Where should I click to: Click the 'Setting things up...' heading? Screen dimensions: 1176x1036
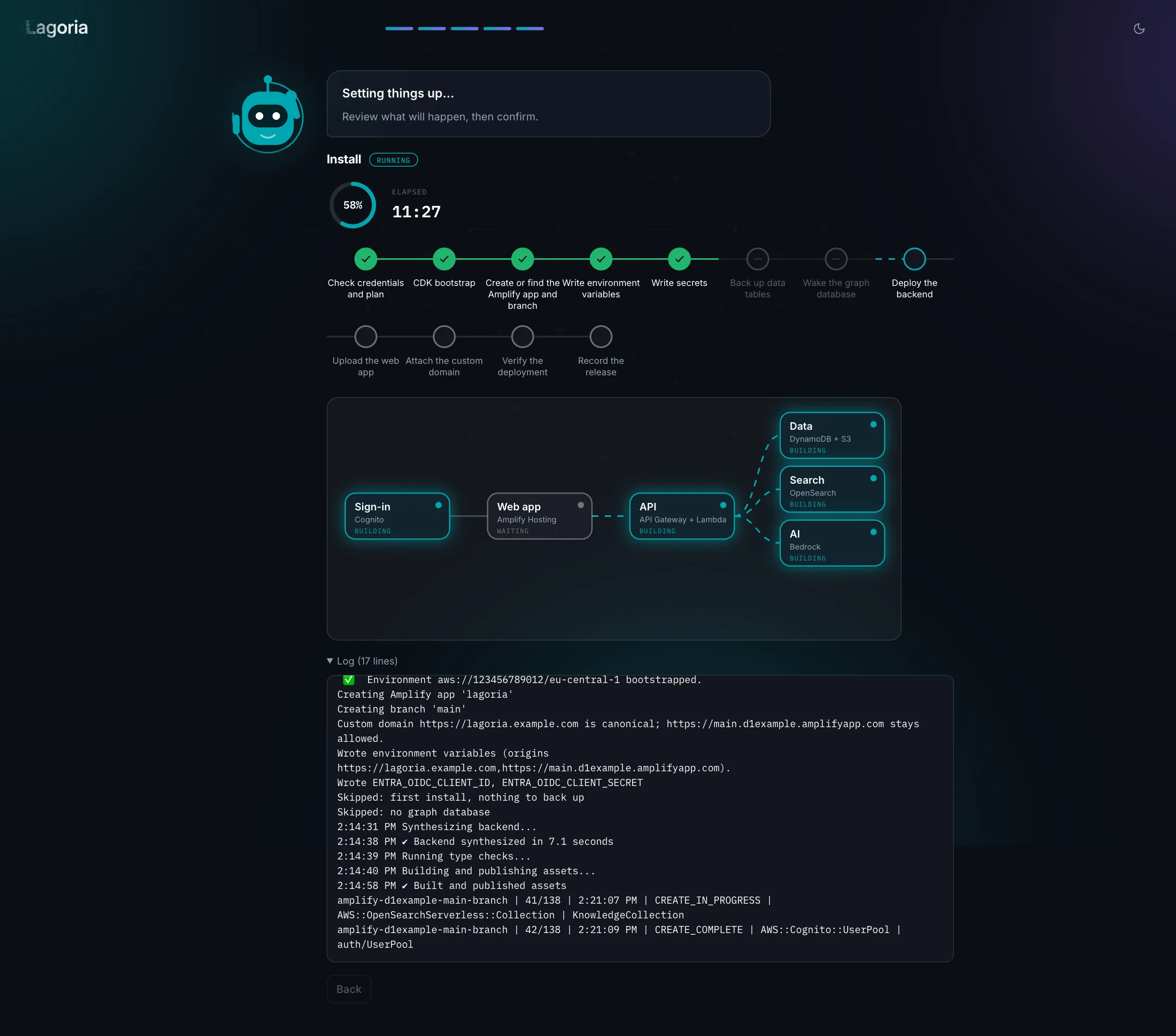click(x=398, y=93)
